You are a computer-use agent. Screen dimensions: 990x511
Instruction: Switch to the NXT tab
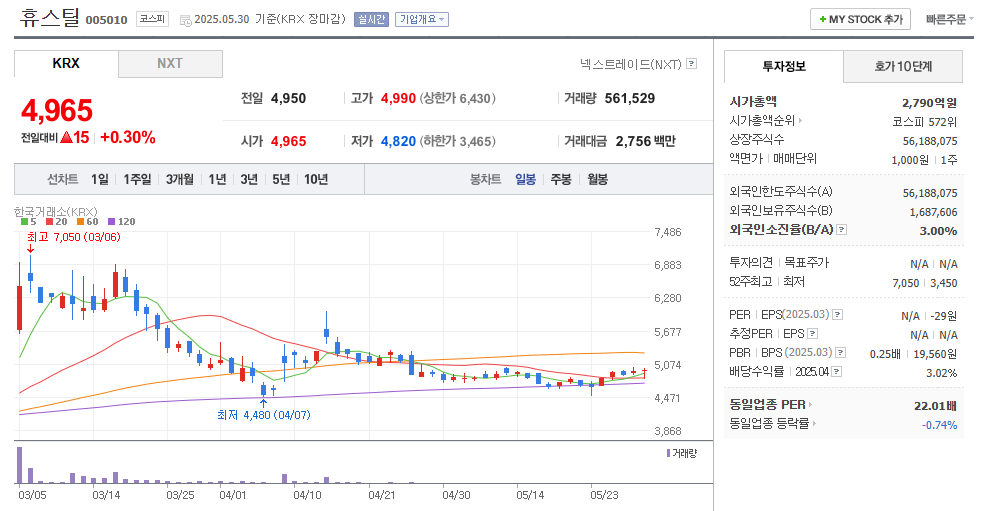pyautogui.click(x=170, y=64)
